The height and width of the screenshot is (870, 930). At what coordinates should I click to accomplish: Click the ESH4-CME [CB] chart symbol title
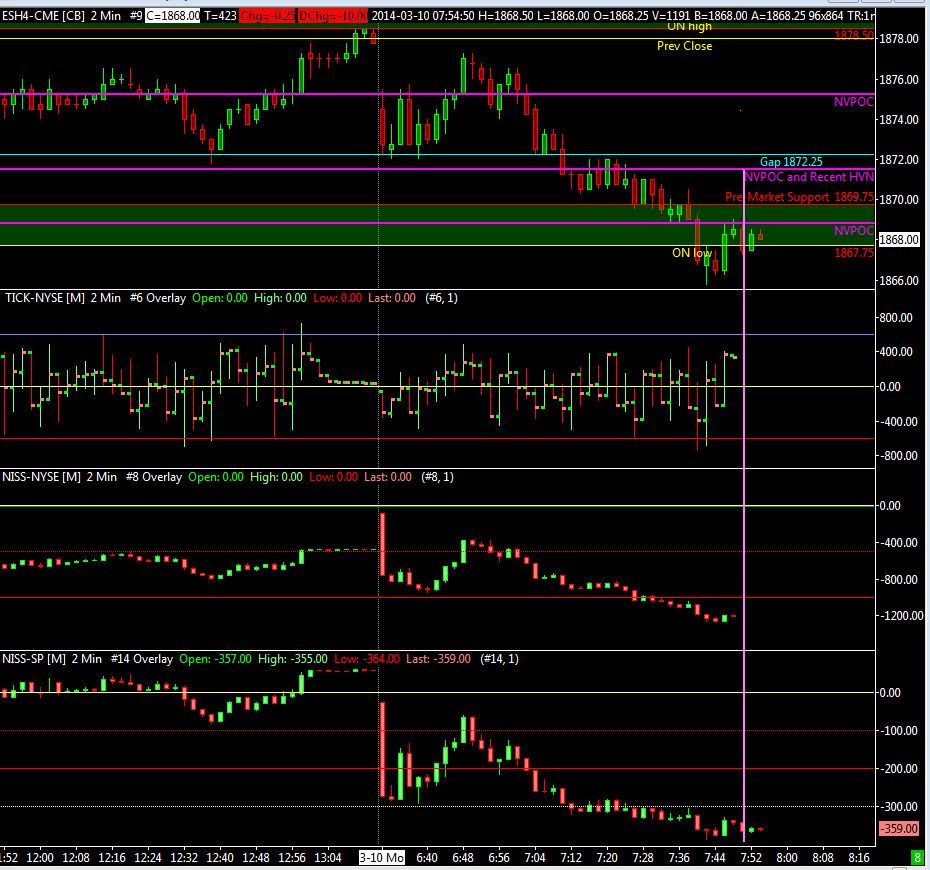(x=44, y=16)
